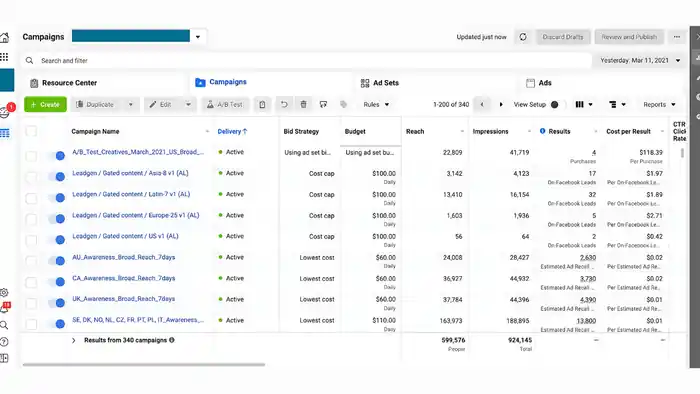The height and width of the screenshot is (394, 700).
Task: Open the account selector dropdown arrow
Action: coord(198,37)
